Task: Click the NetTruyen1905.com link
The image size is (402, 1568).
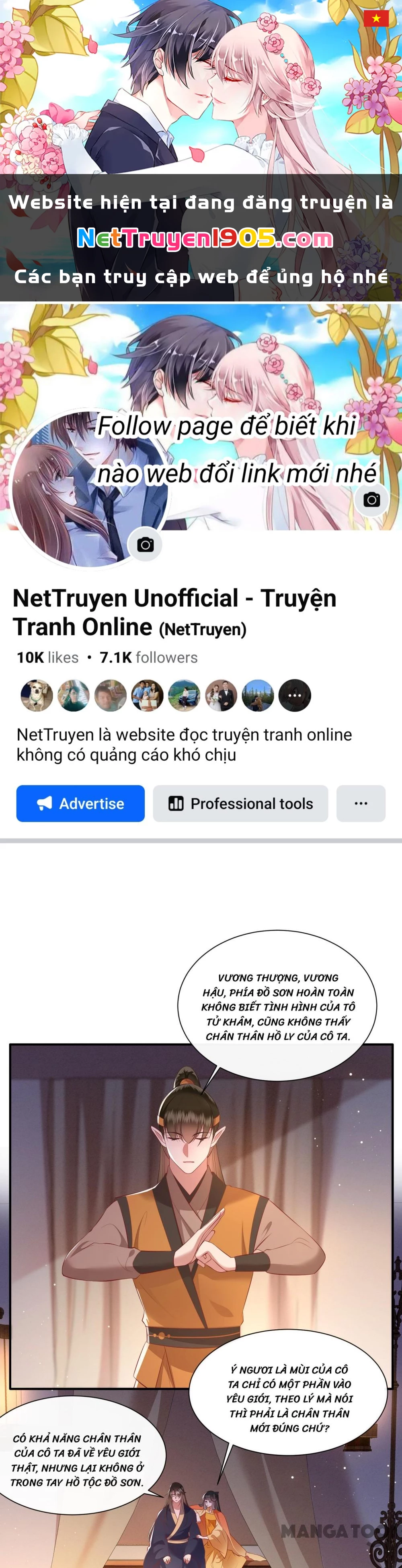Action: [205, 239]
